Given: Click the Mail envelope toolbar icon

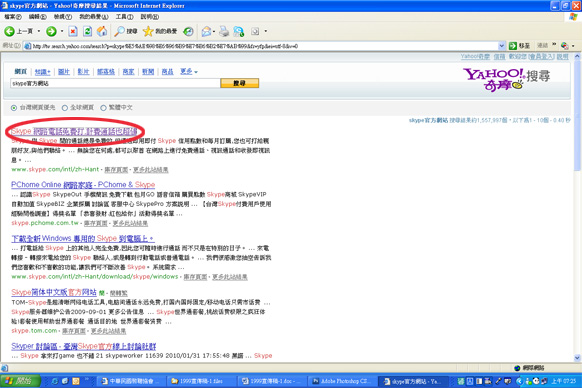Looking at the screenshot, I should tap(206, 32).
